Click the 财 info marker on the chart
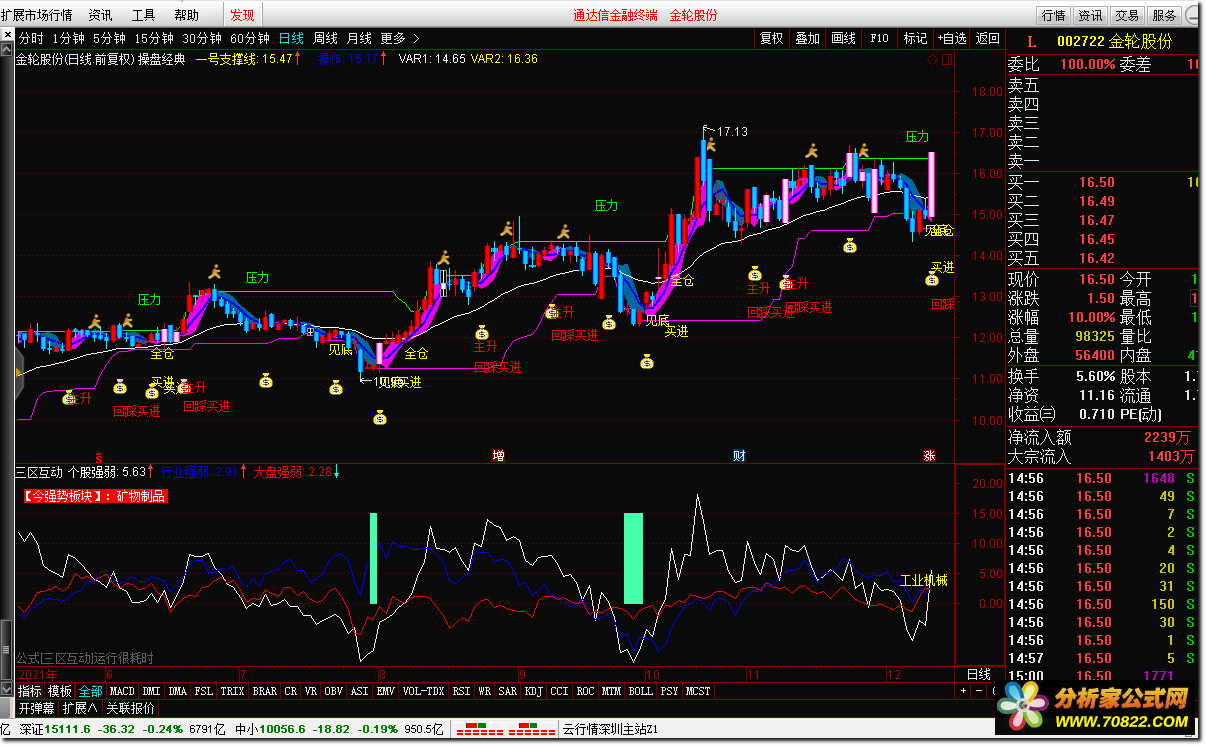 (739, 456)
